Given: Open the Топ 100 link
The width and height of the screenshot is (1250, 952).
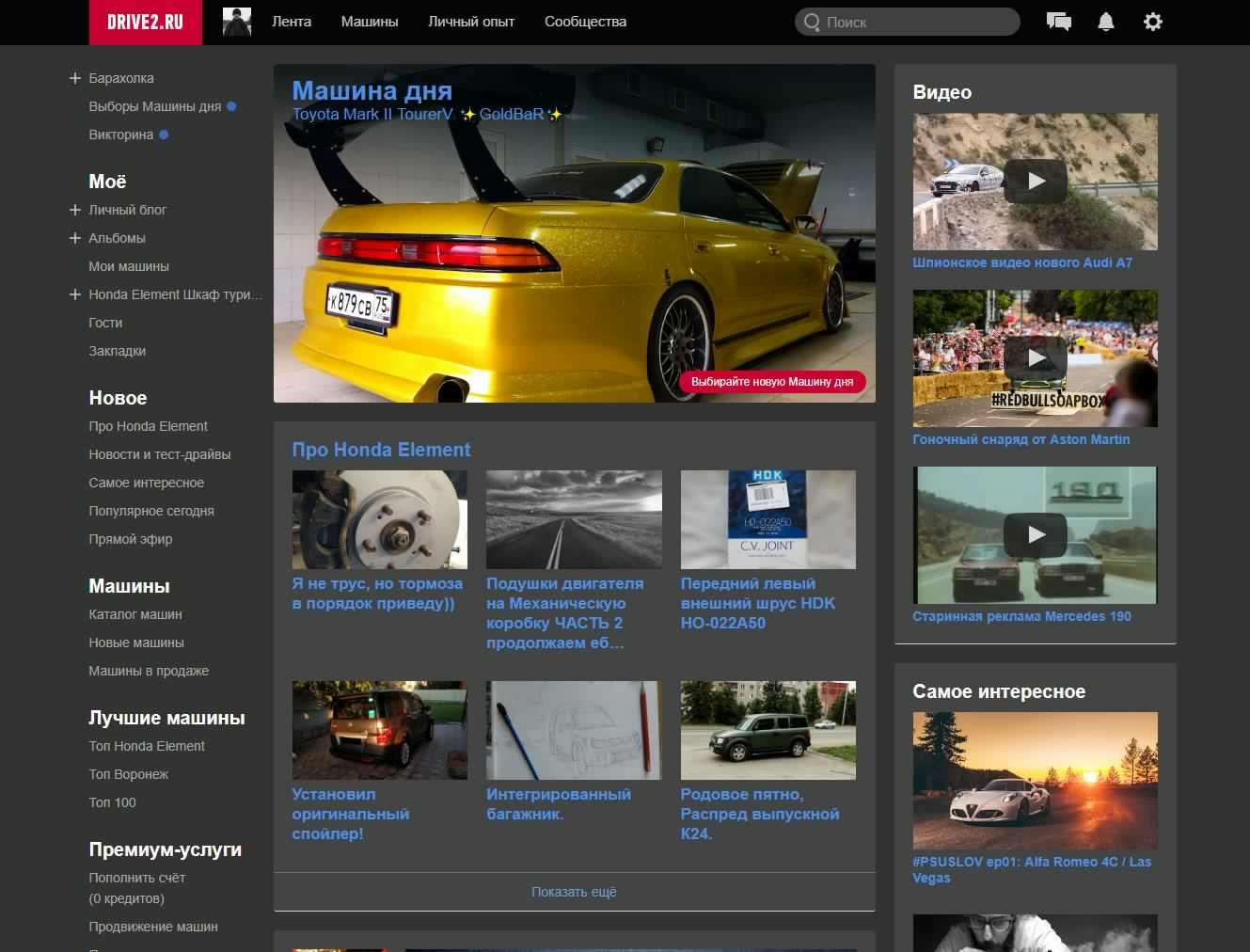Looking at the screenshot, I should click(112, 802).
